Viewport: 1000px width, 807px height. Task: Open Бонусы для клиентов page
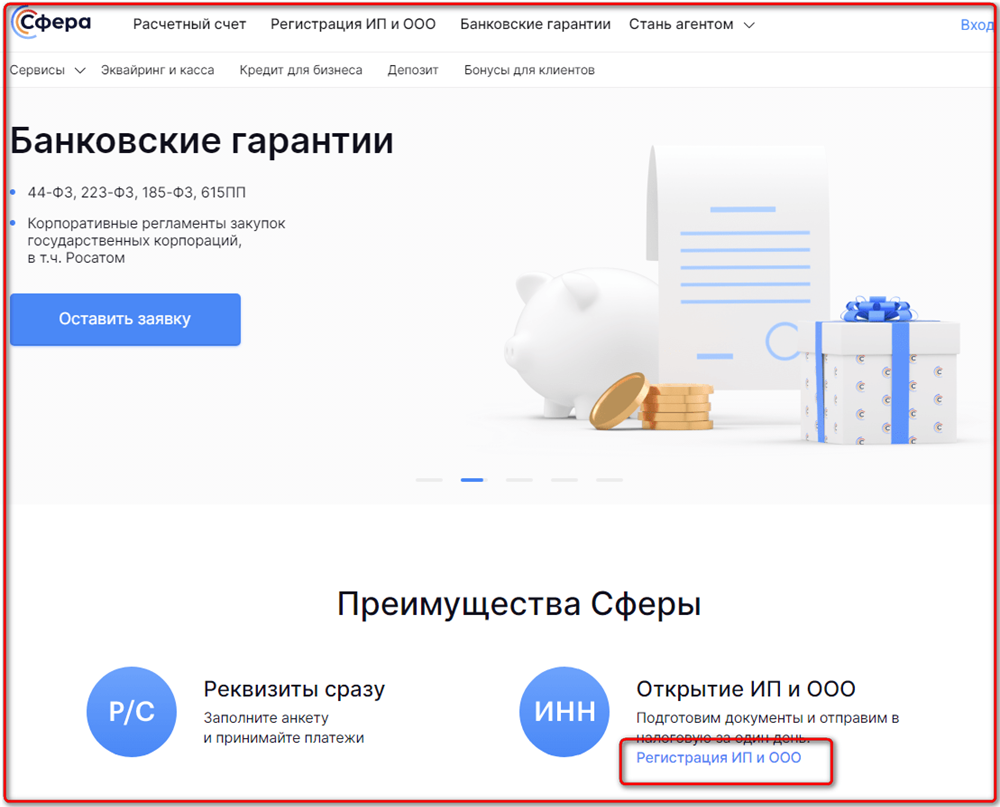[529, 70]
